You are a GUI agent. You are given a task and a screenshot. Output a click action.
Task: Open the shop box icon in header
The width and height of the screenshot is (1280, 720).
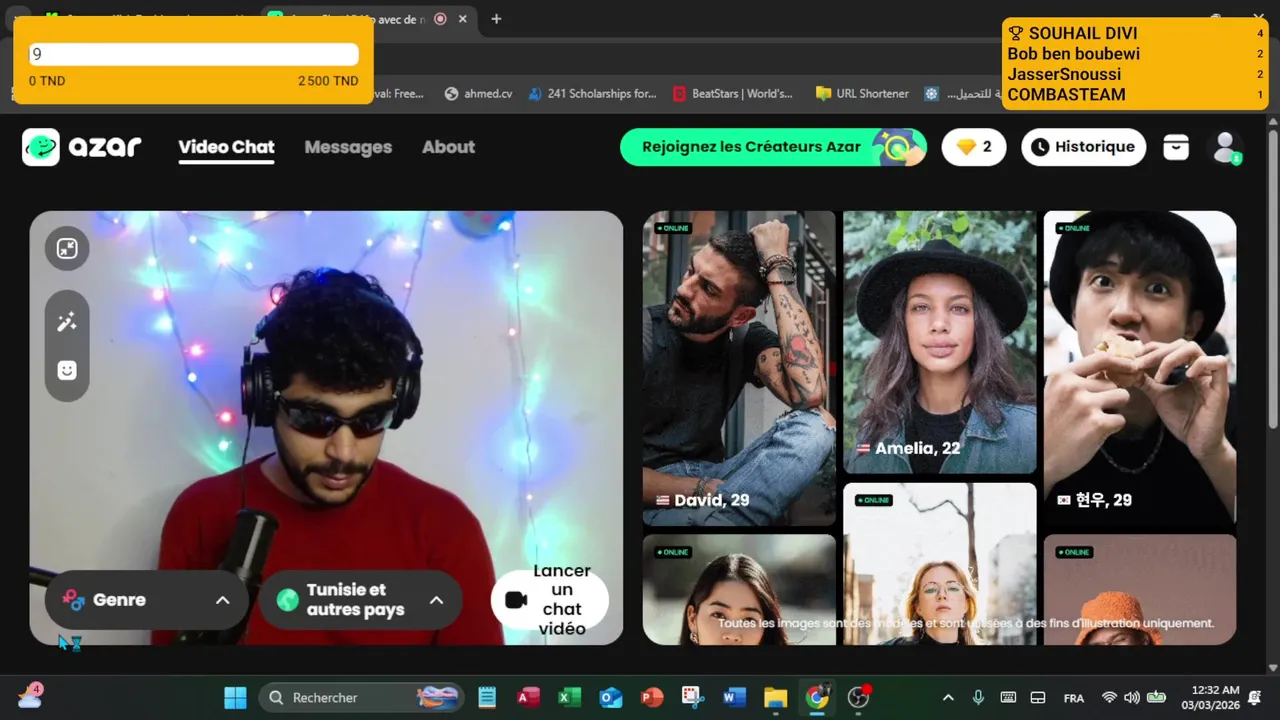pos(1176,147)
